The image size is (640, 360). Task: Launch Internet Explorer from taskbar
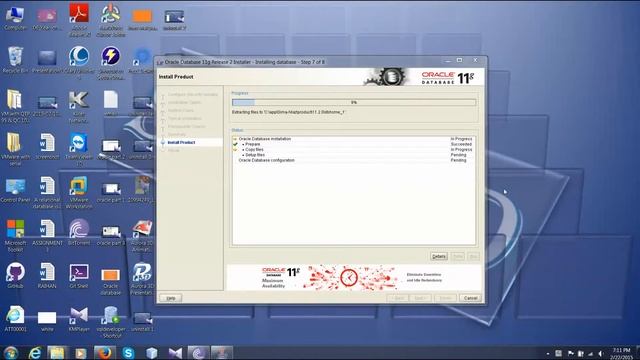(35, 353)
